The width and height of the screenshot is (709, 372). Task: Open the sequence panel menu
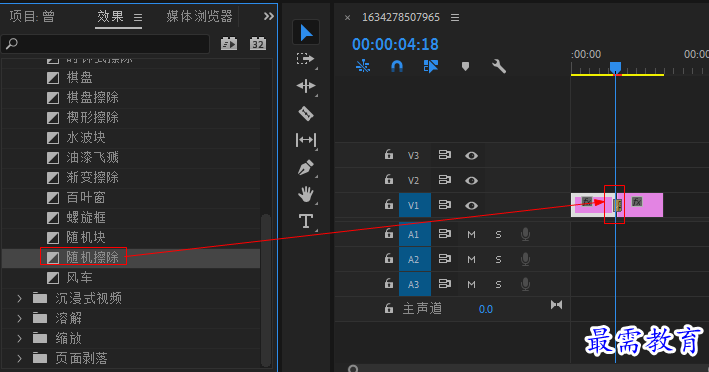[455, 18]
